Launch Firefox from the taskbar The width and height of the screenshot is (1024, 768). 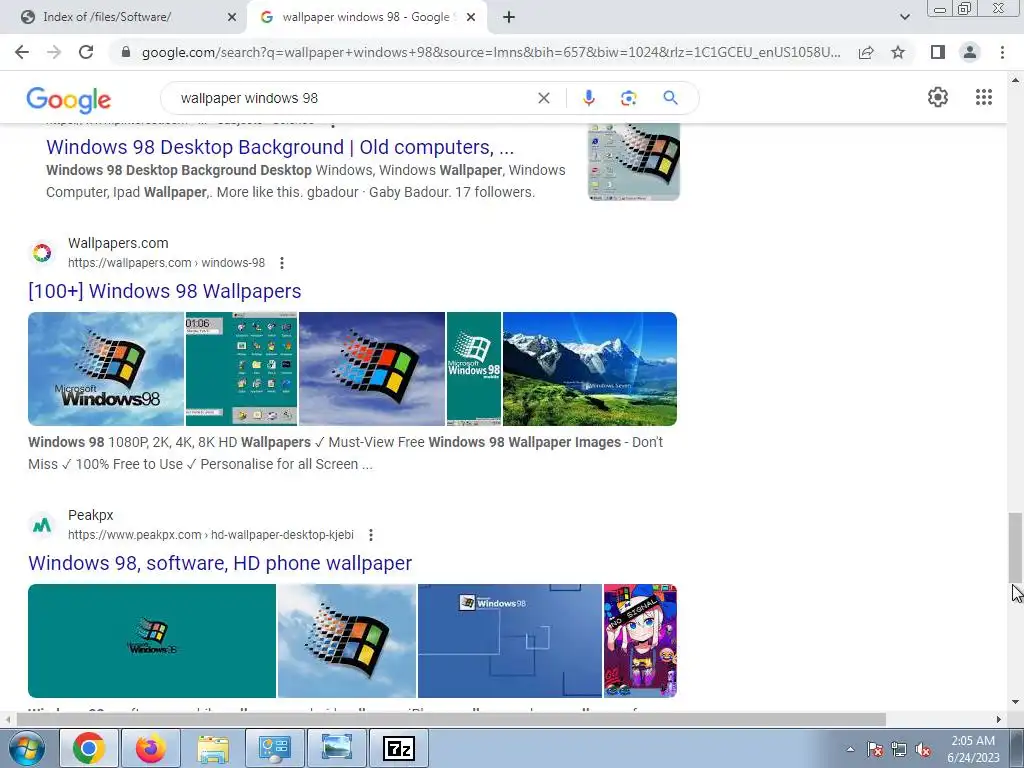click(151, 748)
